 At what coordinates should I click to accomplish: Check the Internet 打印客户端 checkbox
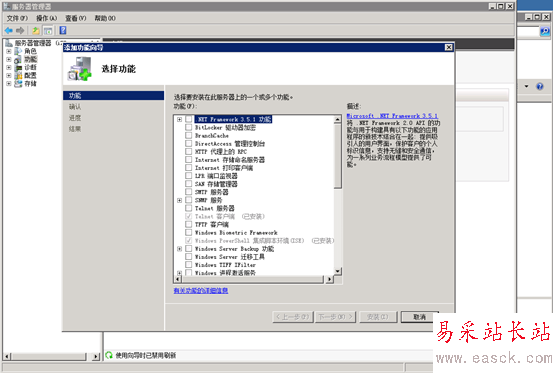[189, 168]
